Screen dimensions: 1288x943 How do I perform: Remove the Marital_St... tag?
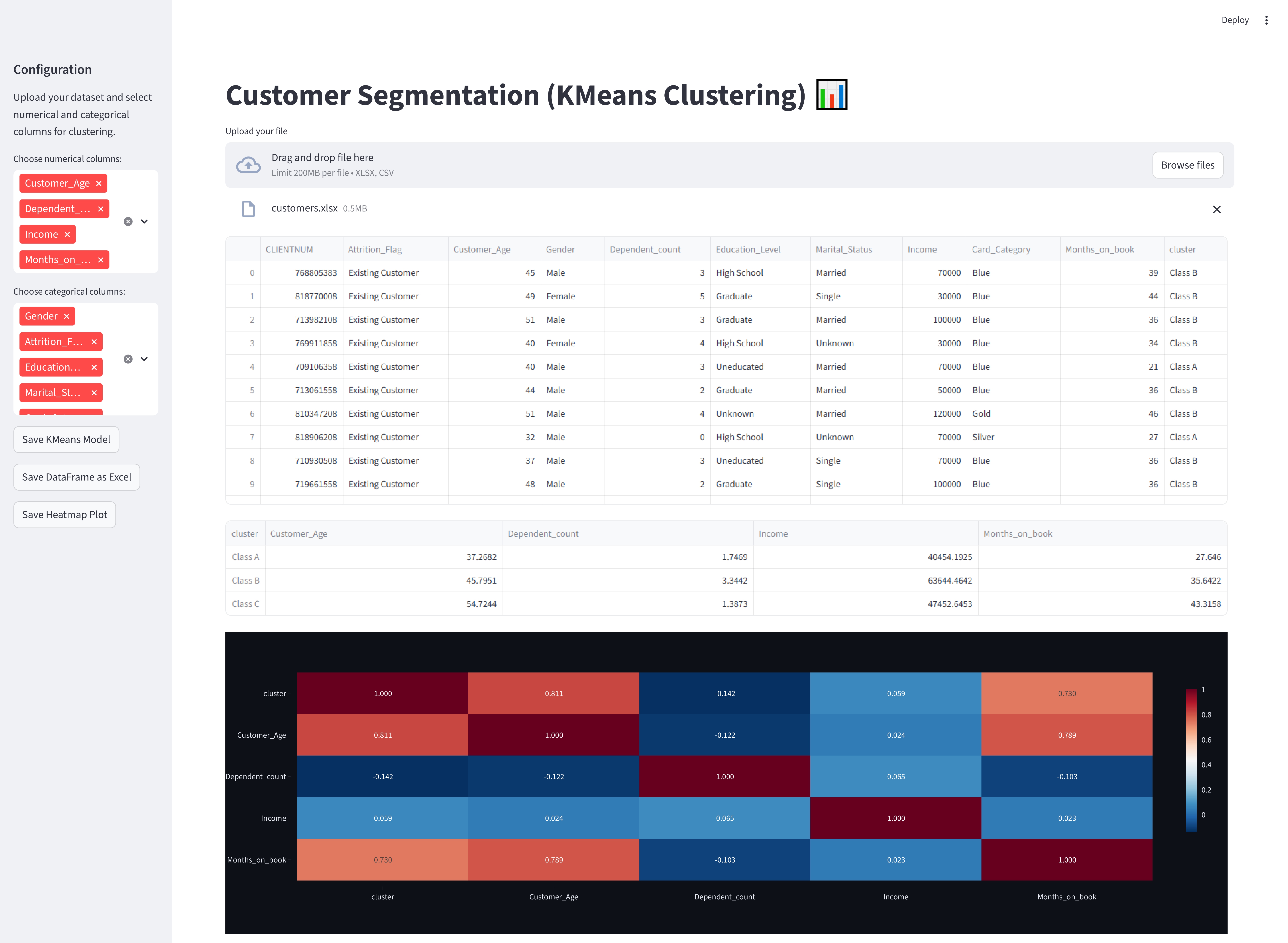[x=94, y=393]
